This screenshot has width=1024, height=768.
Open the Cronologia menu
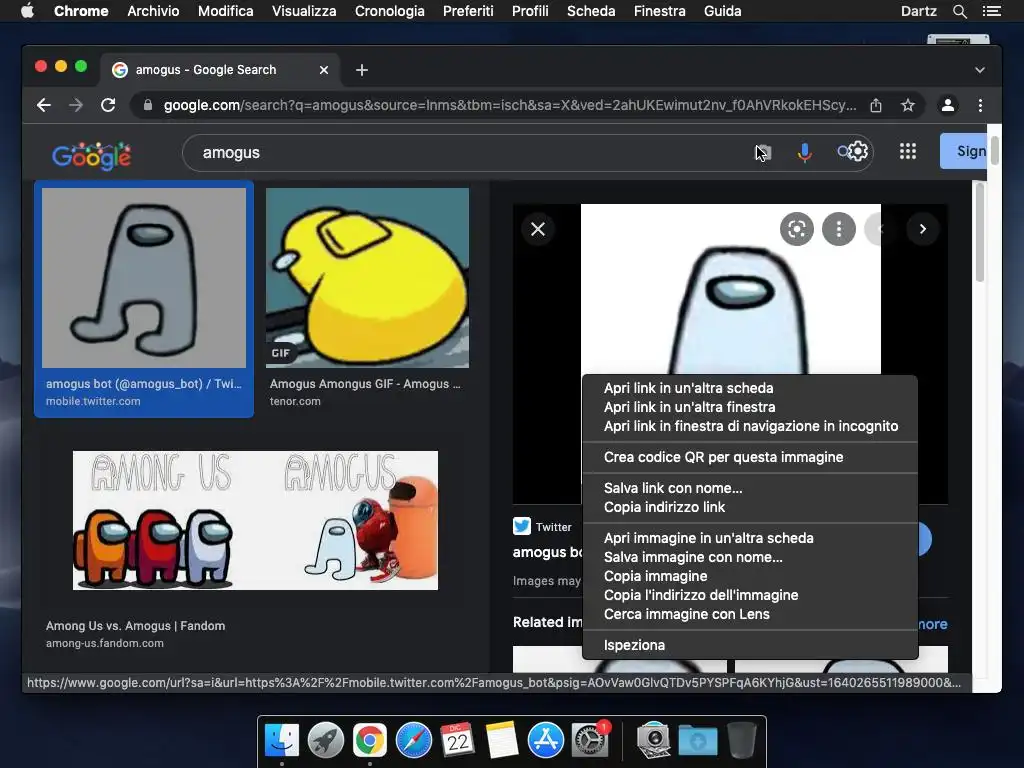(x=389, y=11)
